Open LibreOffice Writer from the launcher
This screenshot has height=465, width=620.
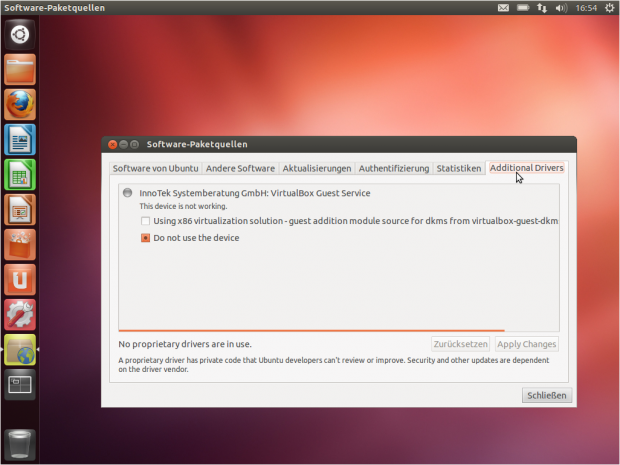click(x=20, y=139)
